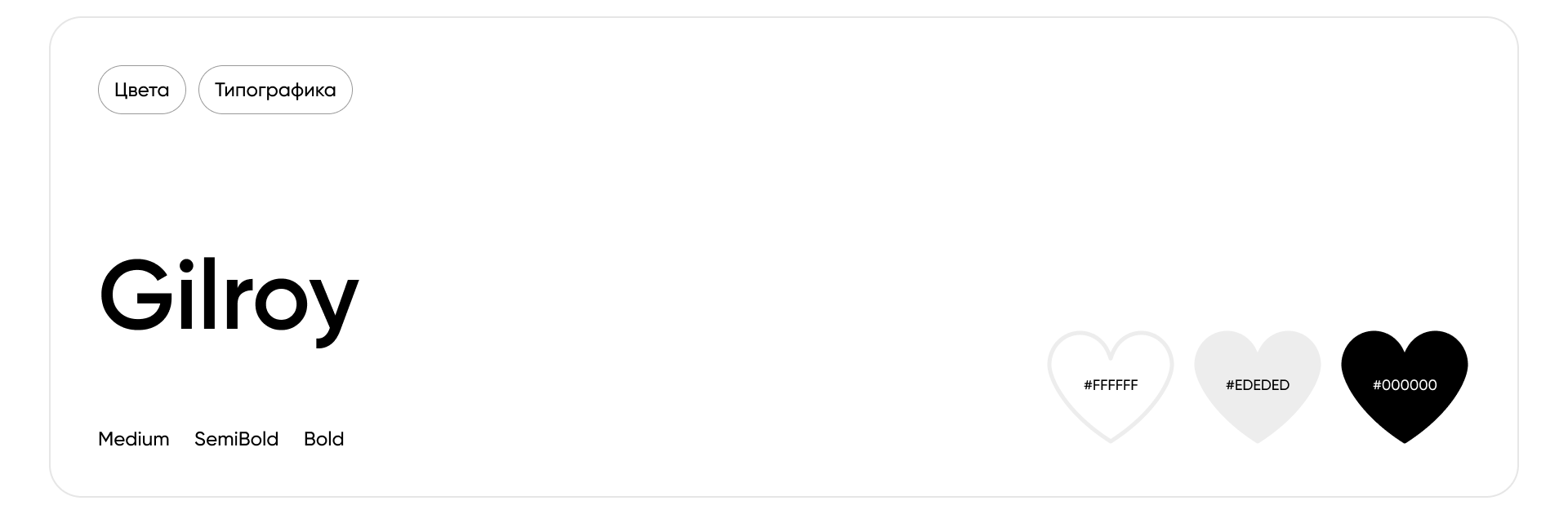Choose the SemiBold font weight
1568x514 pixels.
[x=236, y=439]
